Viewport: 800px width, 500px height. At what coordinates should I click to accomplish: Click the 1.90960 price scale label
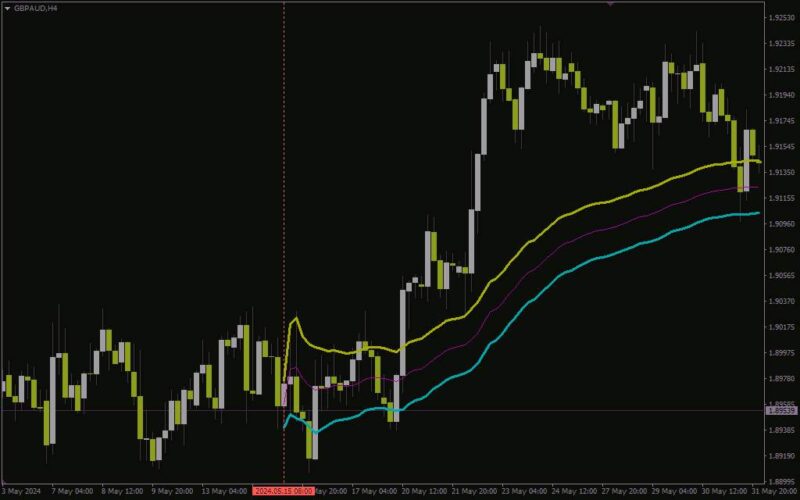click(x=781, y=224)
